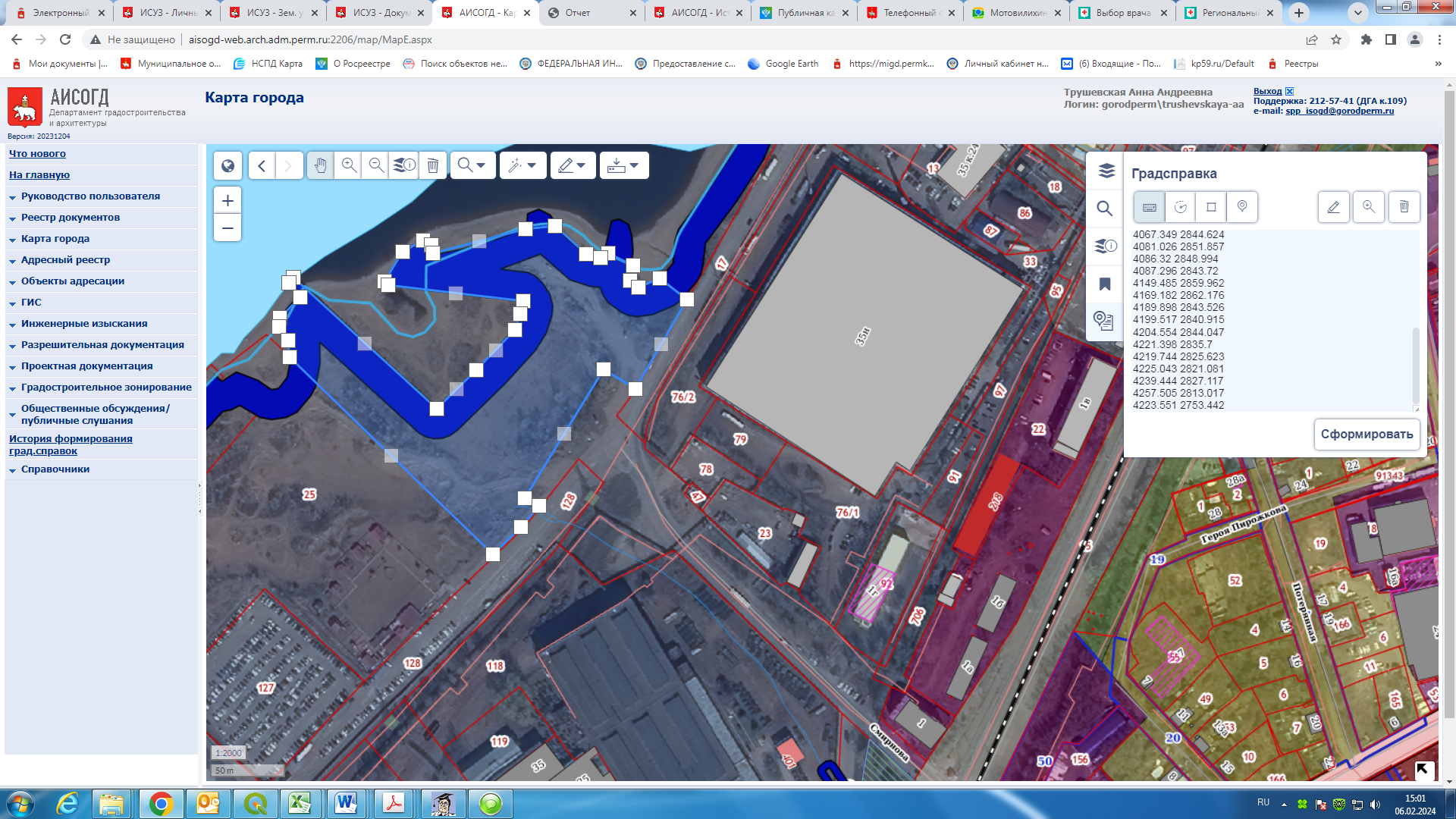Click inside the coordinates text area

pos(1272,320)
